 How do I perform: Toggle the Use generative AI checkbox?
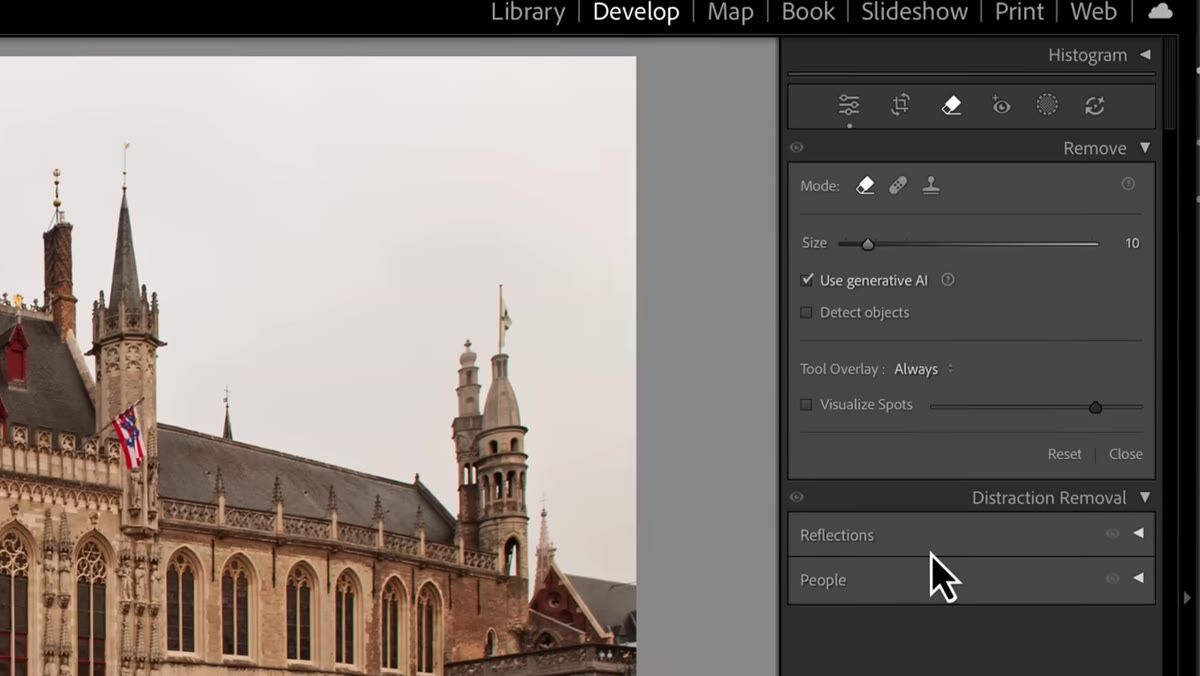(x=807, y=280)
